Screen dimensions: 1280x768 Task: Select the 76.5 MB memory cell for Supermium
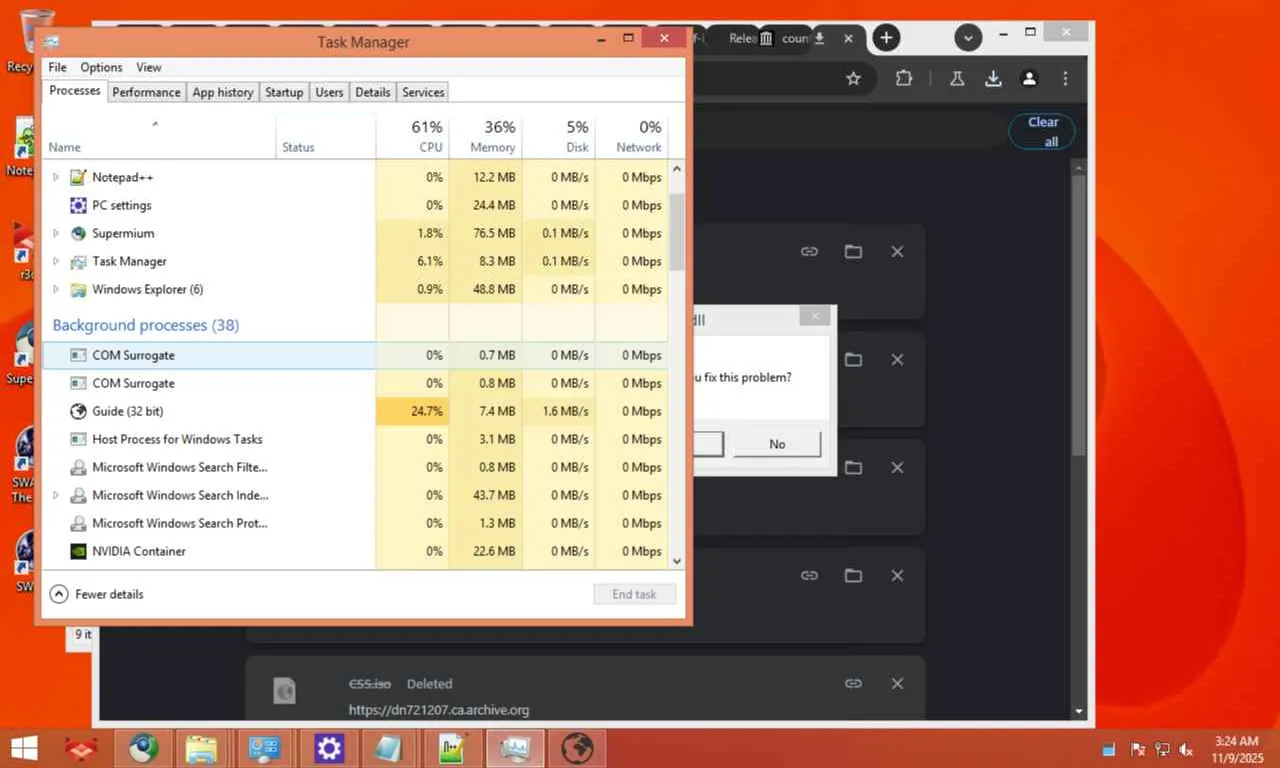point(485,233)
